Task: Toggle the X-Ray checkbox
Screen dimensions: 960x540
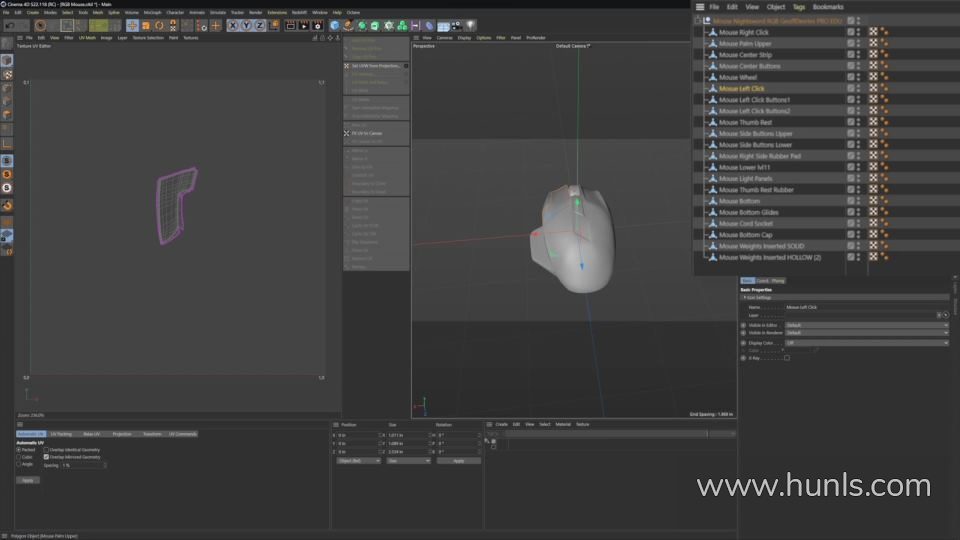Action: coord(786,357)
